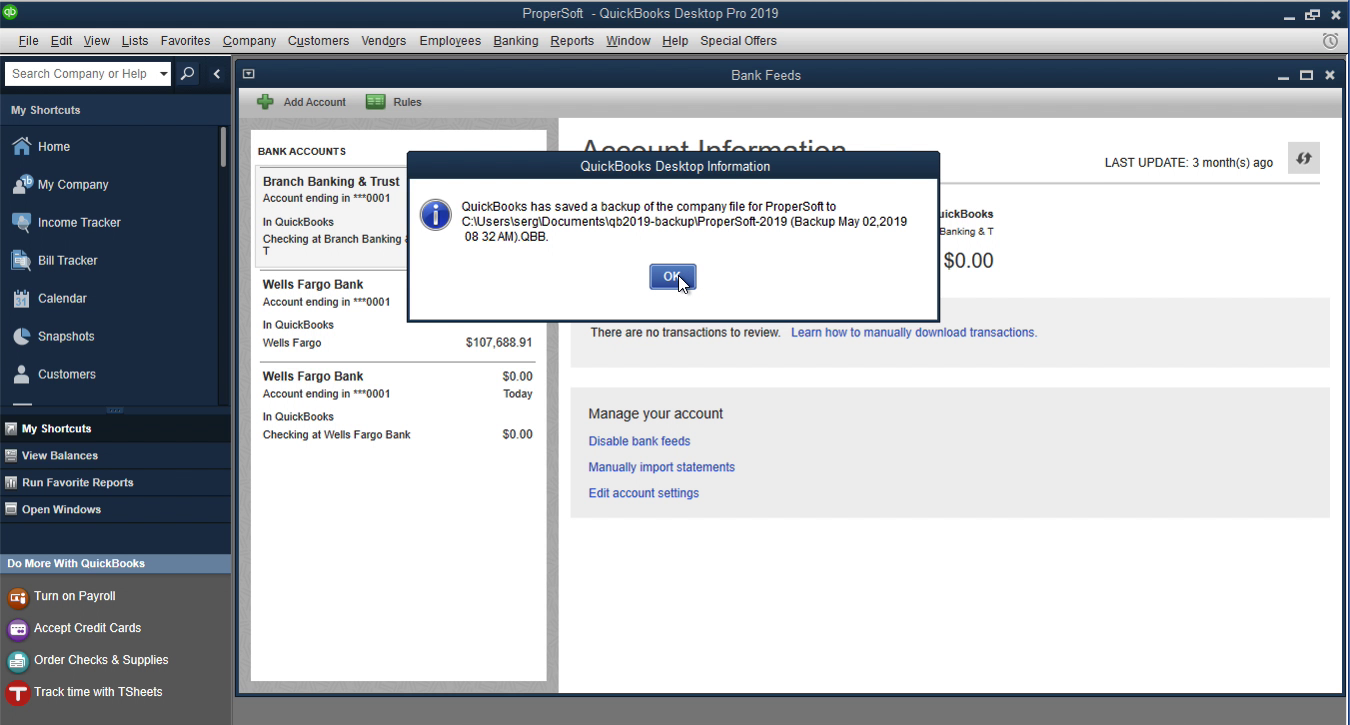
Task: Expand the search box dropdown arrow
Action: (x=164, y=74)
